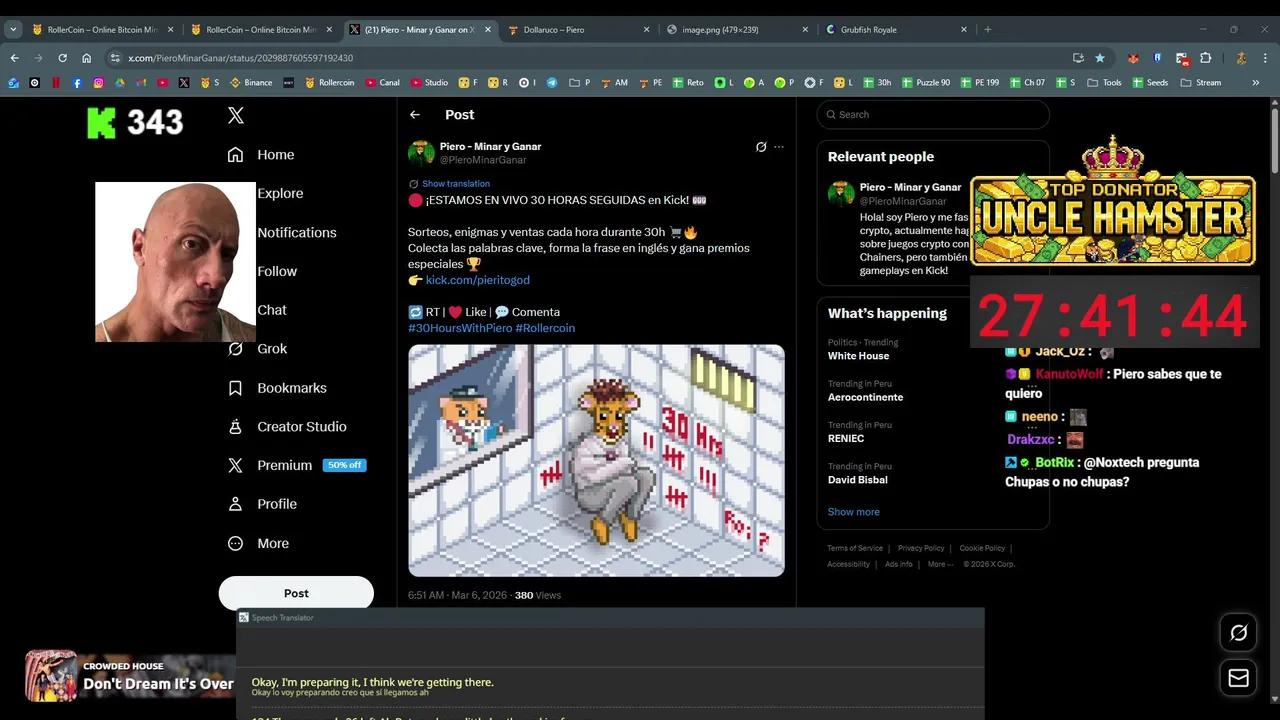Open the More menu in the sidebar
The height and width of the screenshot is (720, 1280).
pyautogui.click(x=258, y=543)
